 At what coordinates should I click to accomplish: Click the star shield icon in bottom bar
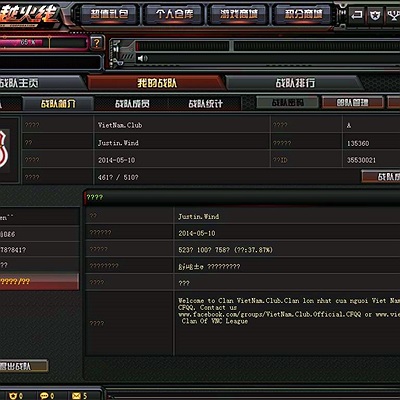(x=13, y=396)
